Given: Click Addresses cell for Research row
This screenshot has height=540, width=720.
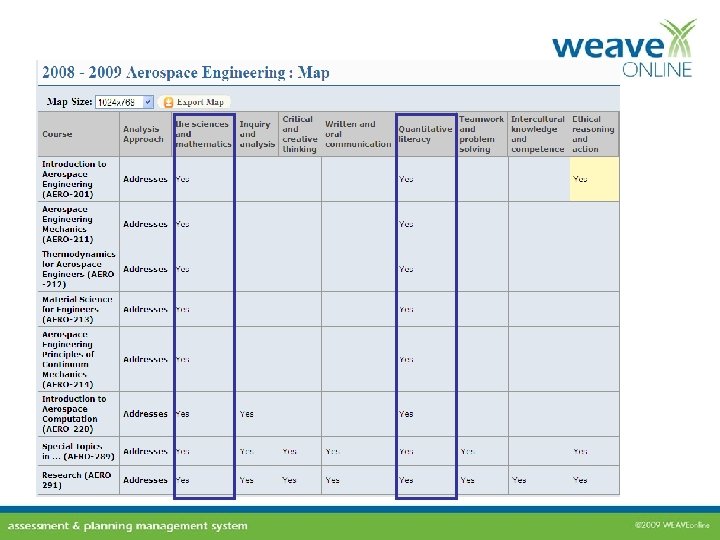Looking at the screenshot, I should pos(145,480).
